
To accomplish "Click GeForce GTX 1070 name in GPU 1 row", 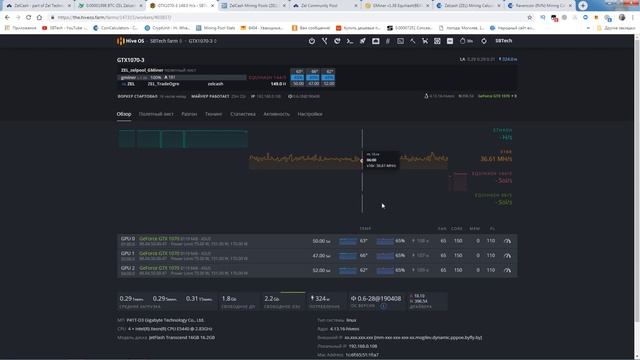I will tap(159, 253).
